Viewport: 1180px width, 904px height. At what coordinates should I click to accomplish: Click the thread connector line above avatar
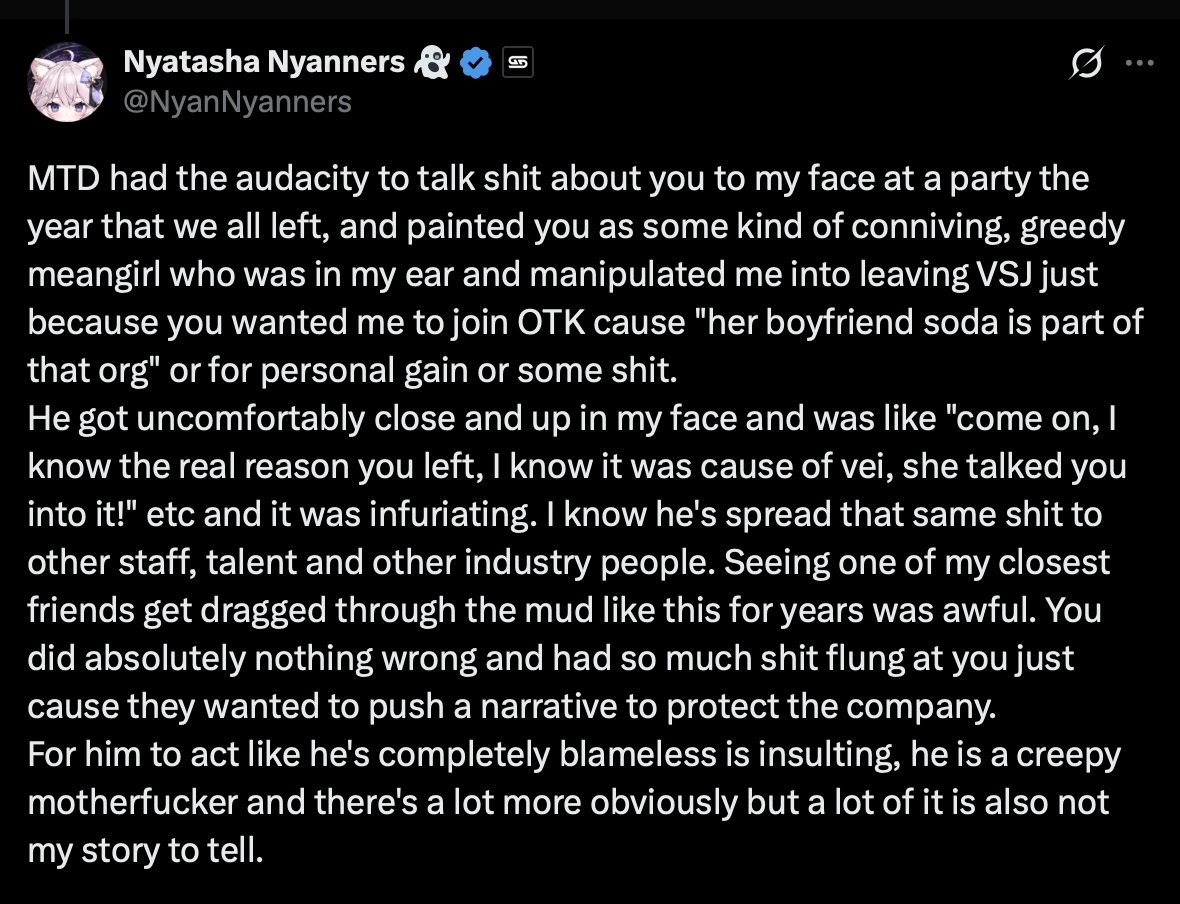67,17
